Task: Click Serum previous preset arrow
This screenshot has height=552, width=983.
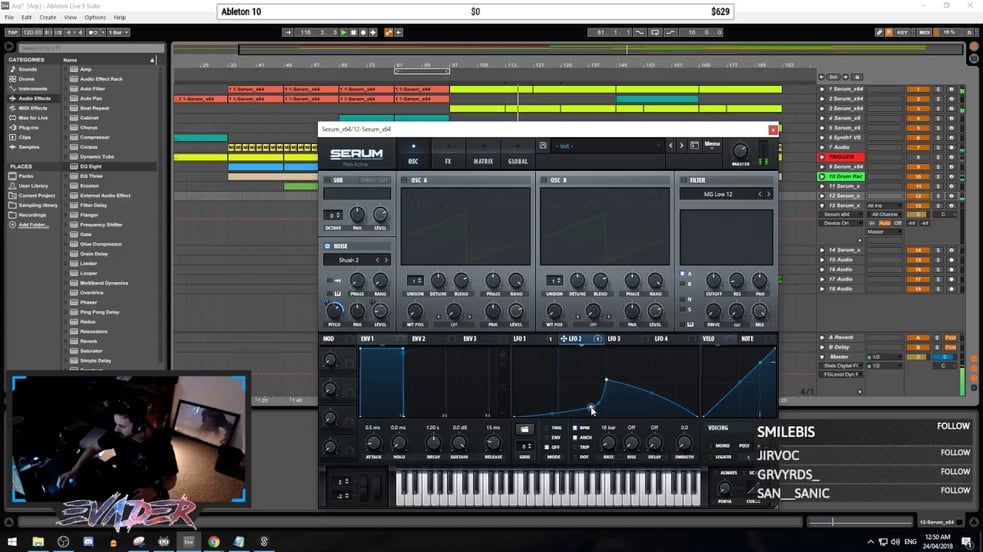Action: (671, 145)
